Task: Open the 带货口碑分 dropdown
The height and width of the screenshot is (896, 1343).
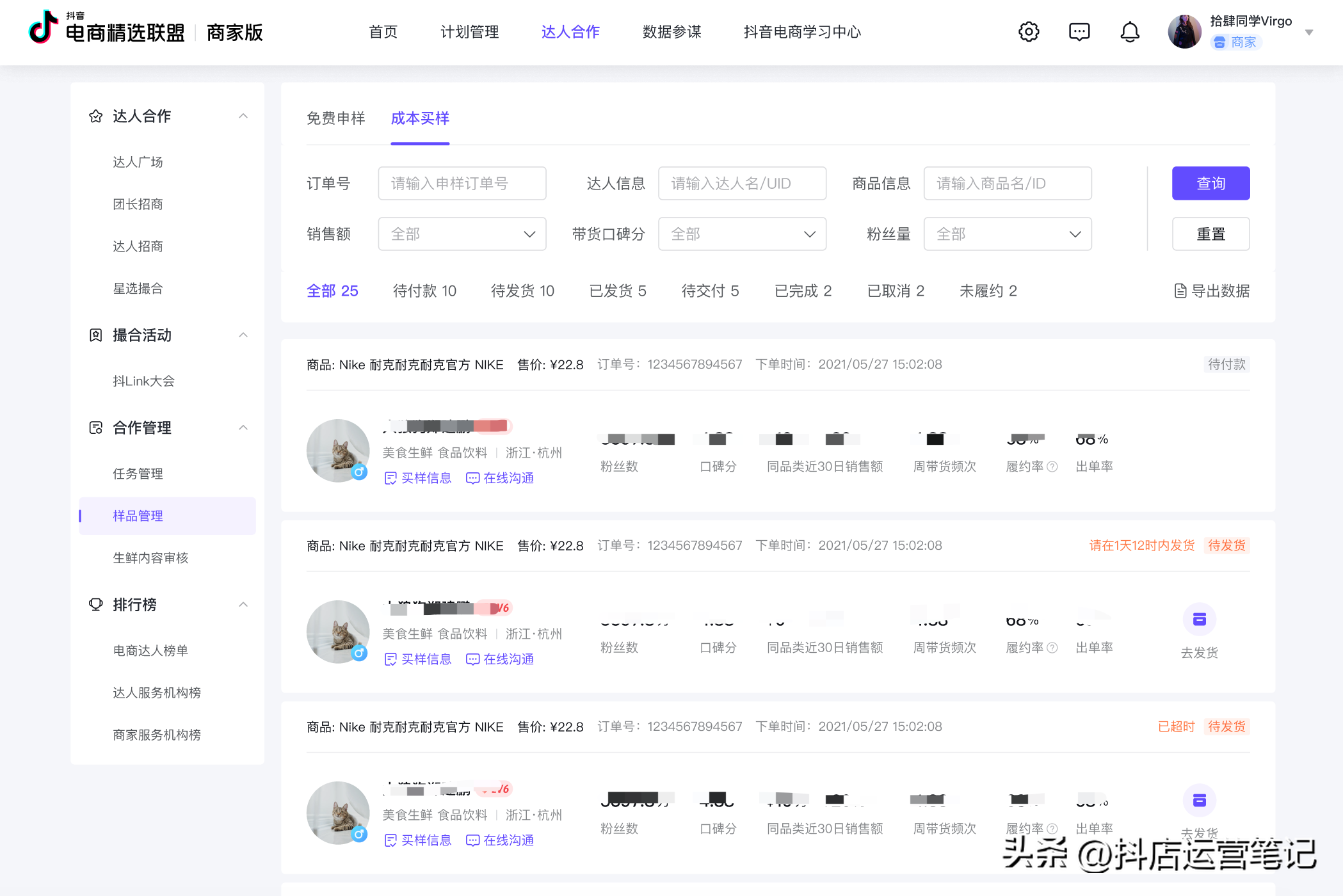Action: coord(742,234)
